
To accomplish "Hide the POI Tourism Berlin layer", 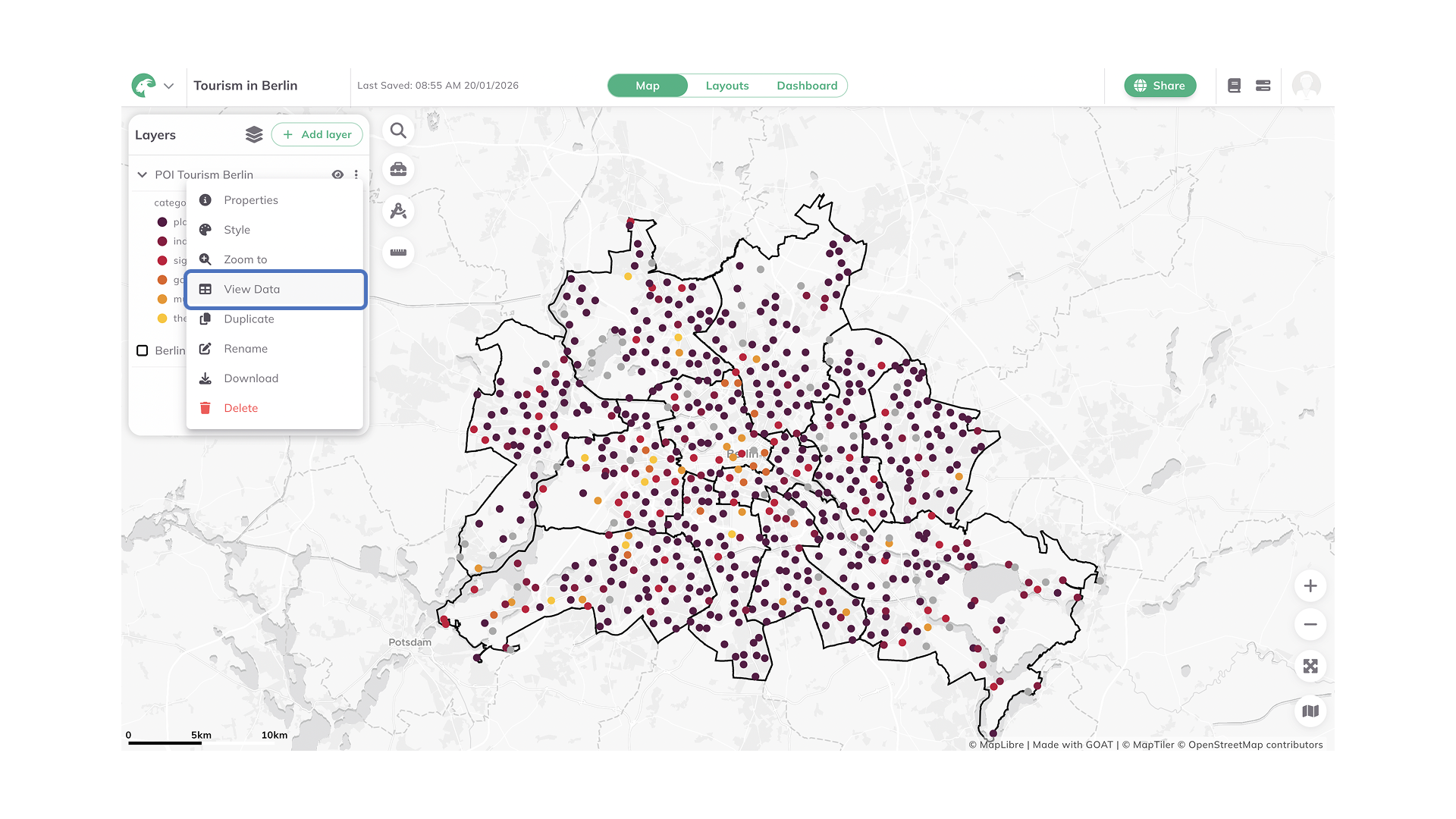I will point(337,174).
